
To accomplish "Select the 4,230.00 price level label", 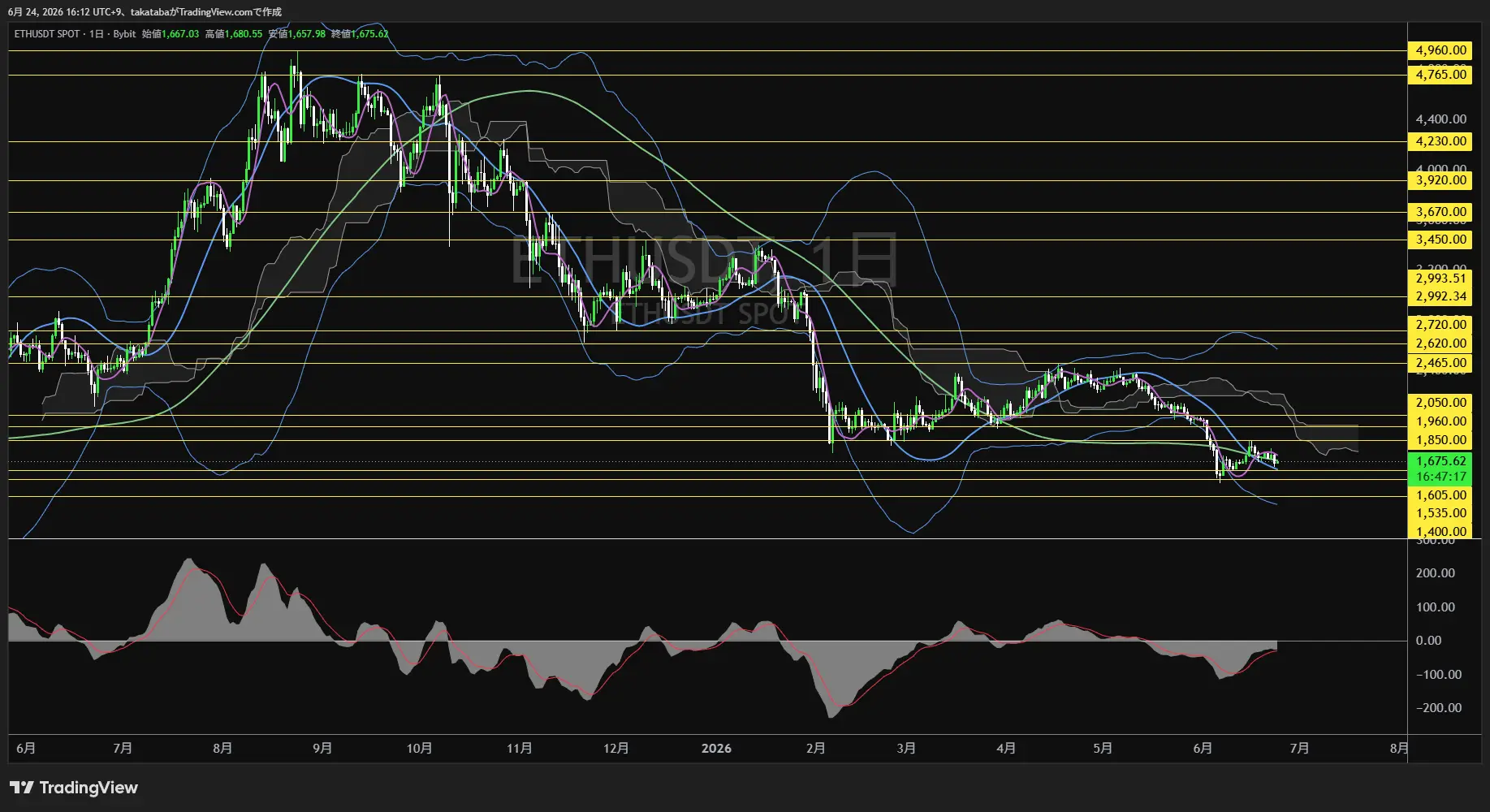I will click(x=1441, y=141).
